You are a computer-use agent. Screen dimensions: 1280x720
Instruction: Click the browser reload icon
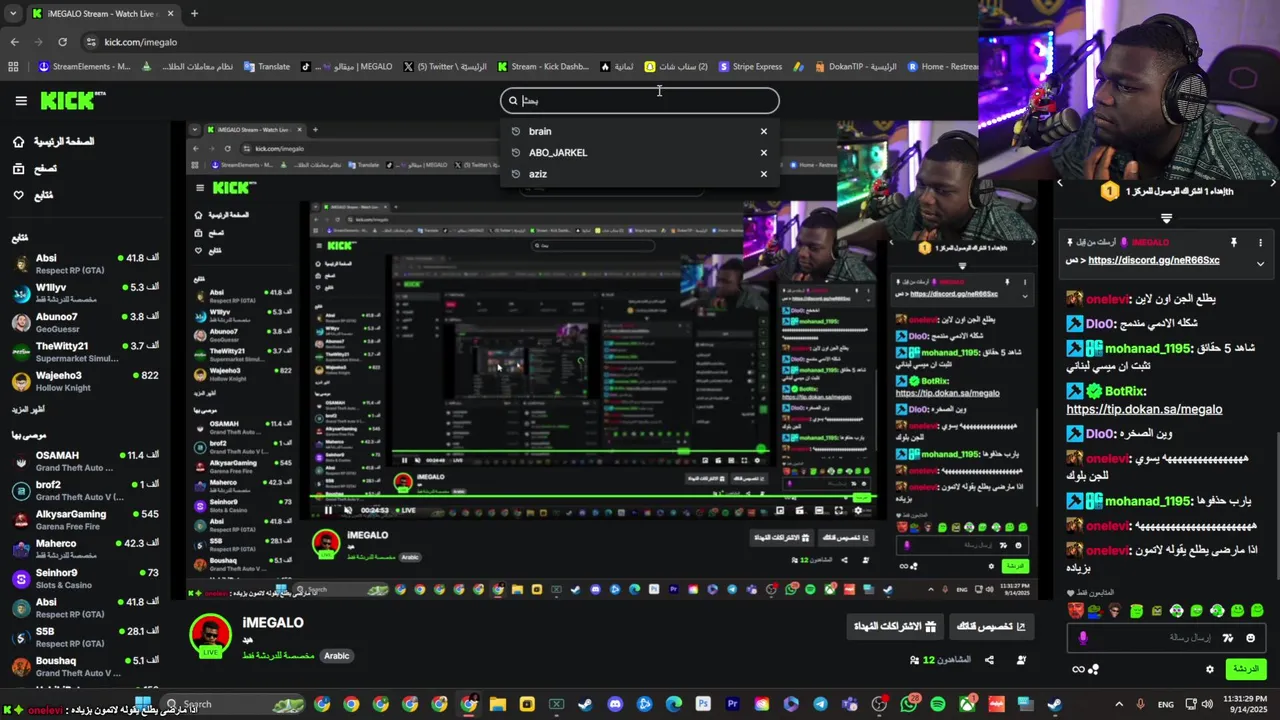[62, 42]
